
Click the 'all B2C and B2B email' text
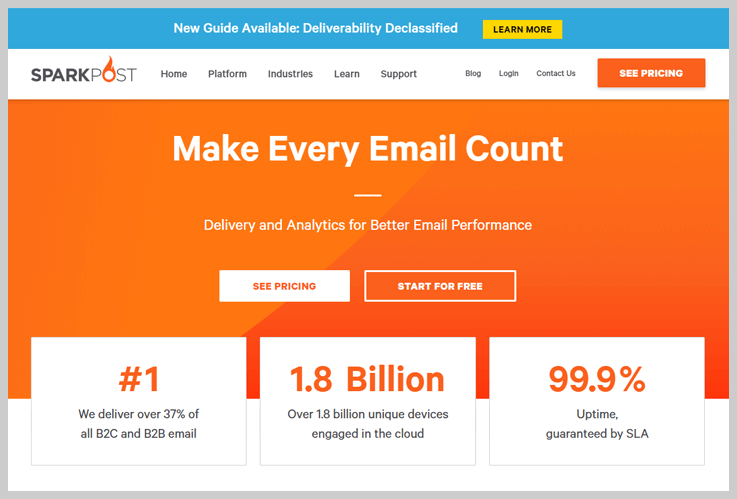coord(139,433)
